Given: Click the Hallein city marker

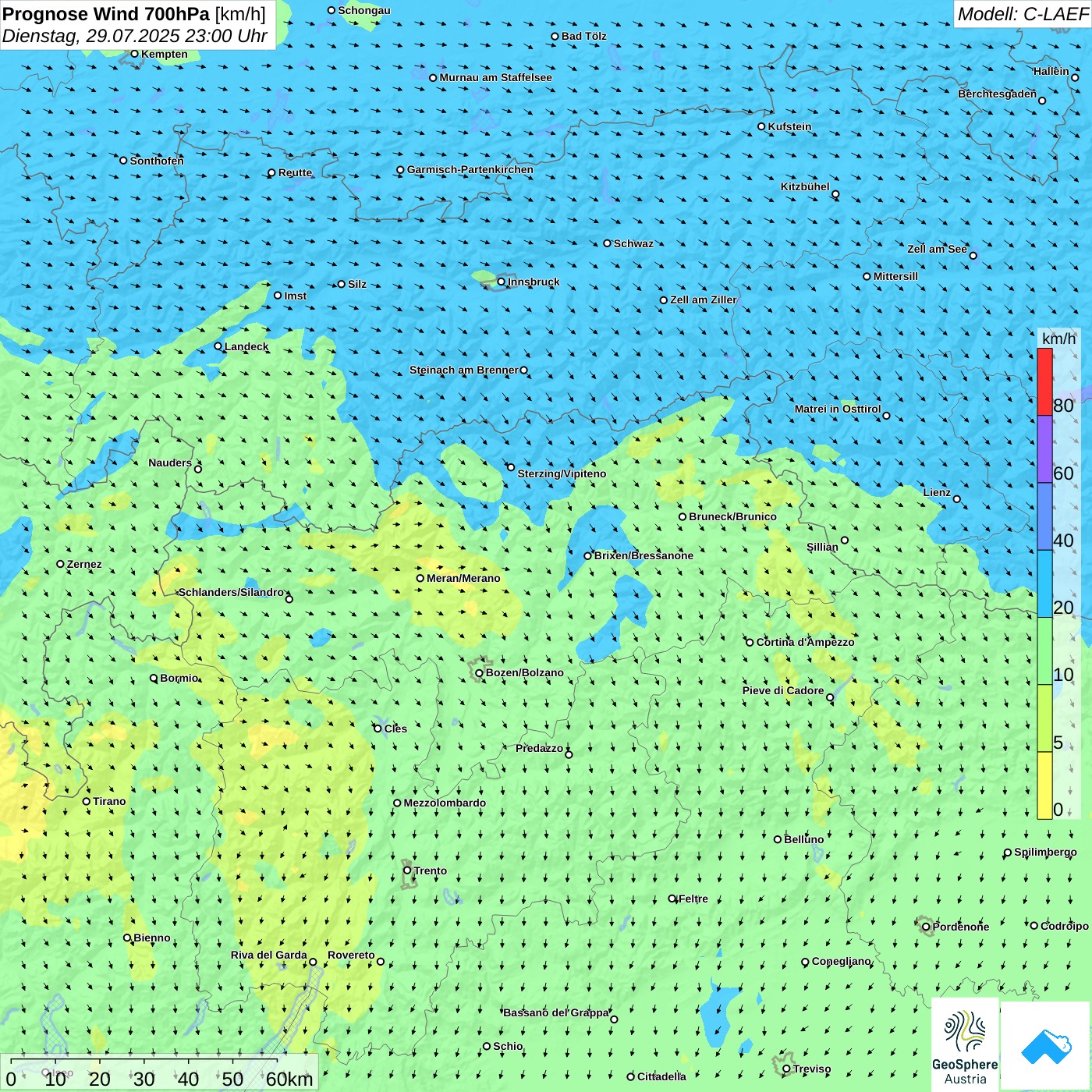Looking at the screenshot, I should pos(1075,77).
